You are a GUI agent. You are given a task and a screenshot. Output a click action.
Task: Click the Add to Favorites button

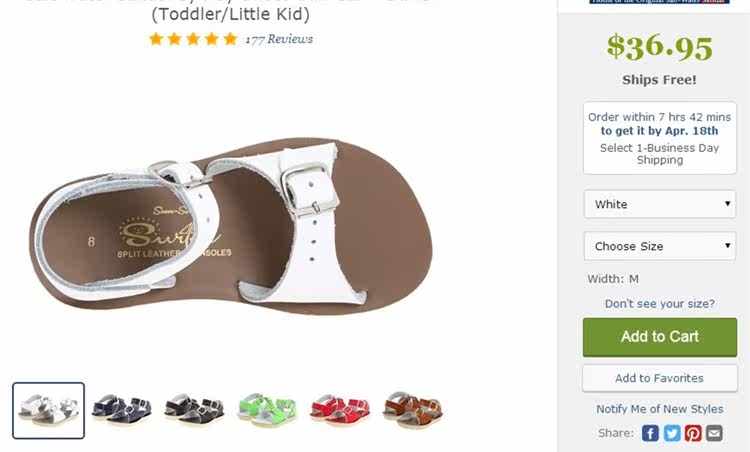pos(660,378)
